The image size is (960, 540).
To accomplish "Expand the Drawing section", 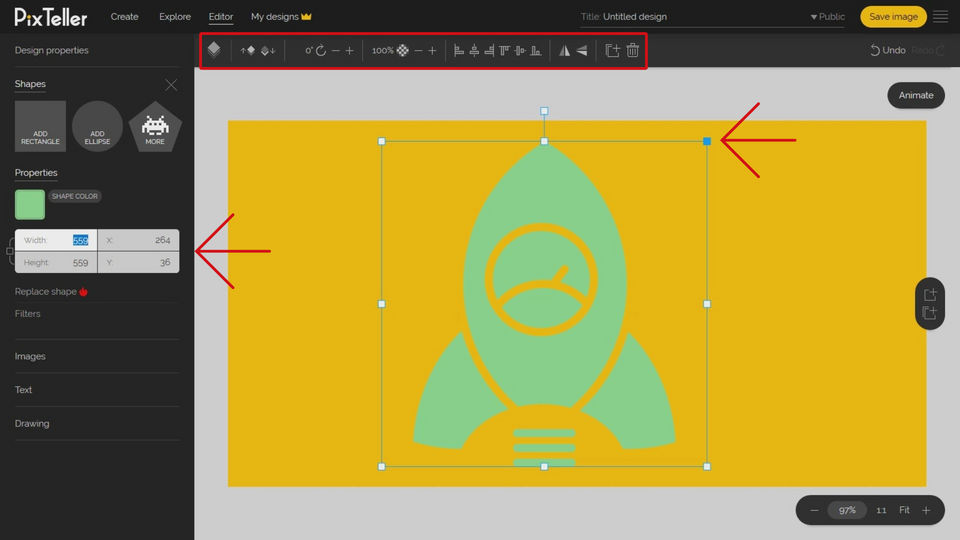I will click(x=32, y=424).
